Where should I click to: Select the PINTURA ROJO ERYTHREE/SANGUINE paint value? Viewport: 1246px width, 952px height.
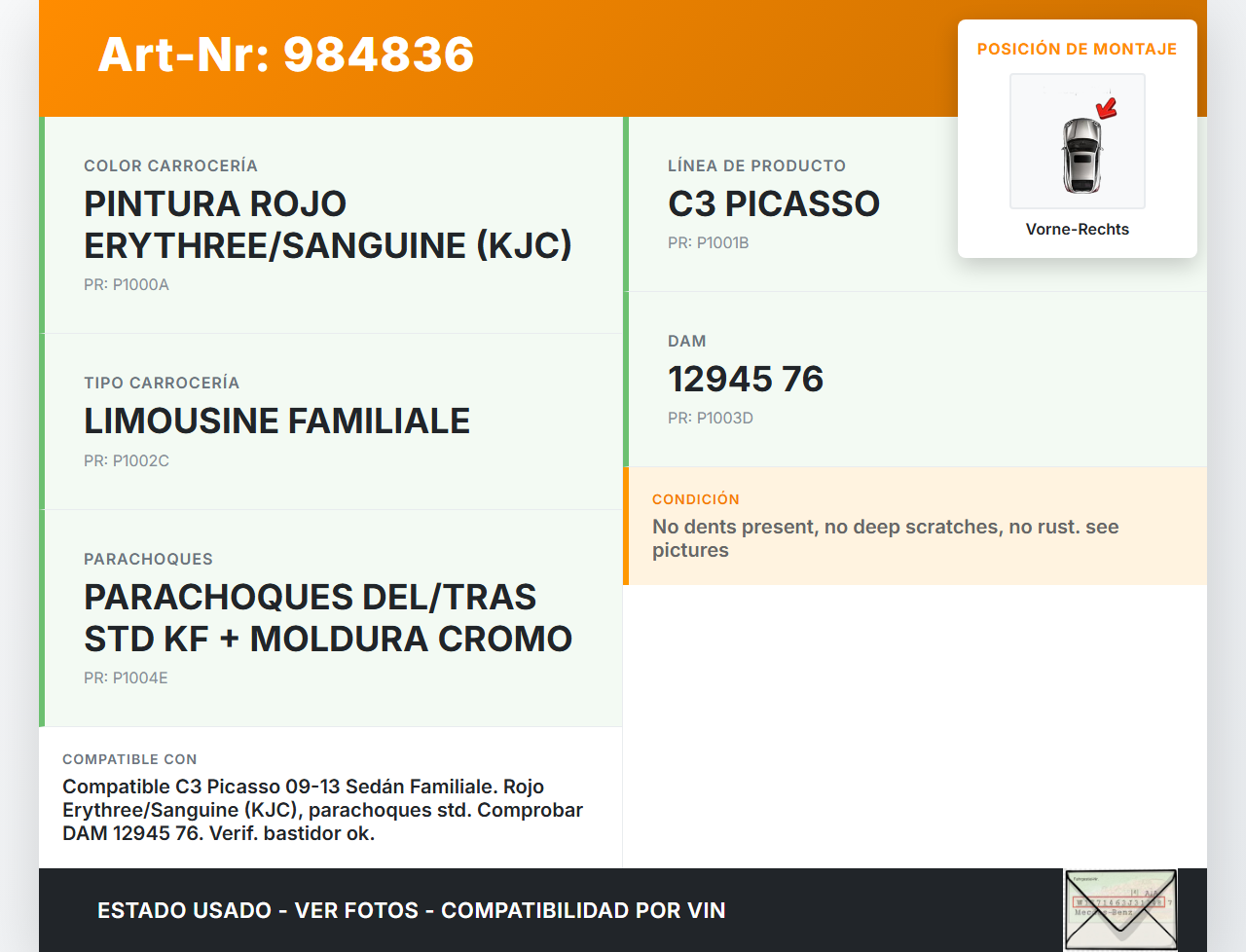tap(327, 225)
